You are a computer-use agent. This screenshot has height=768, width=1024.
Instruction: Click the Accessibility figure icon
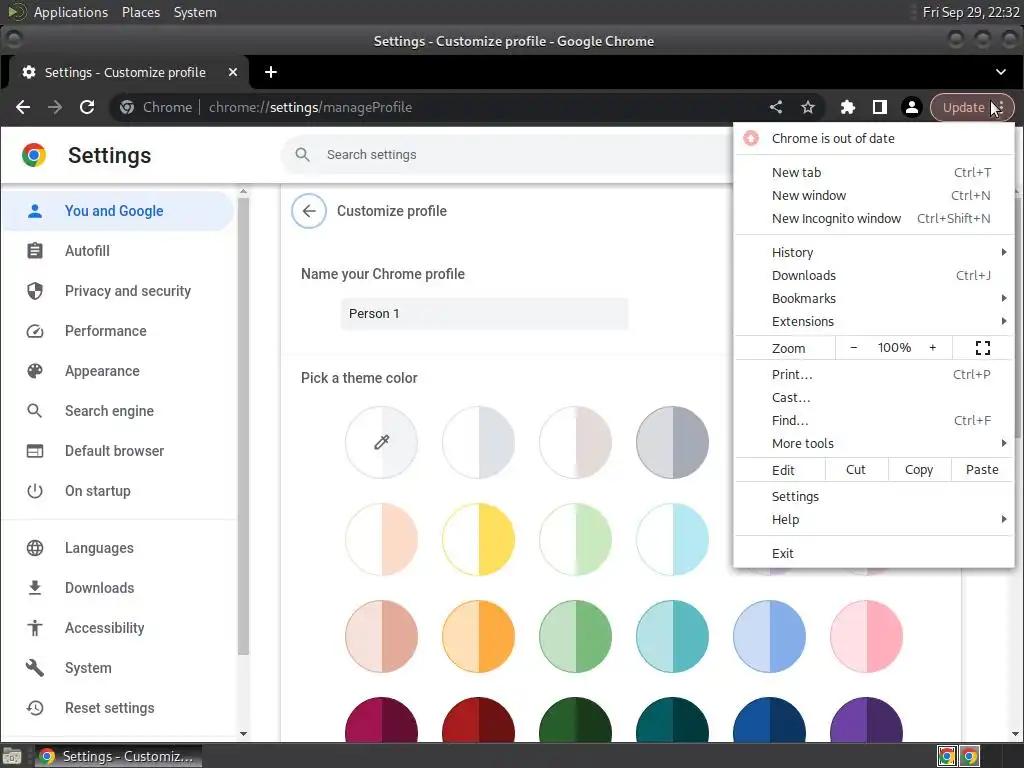(35, 628)
